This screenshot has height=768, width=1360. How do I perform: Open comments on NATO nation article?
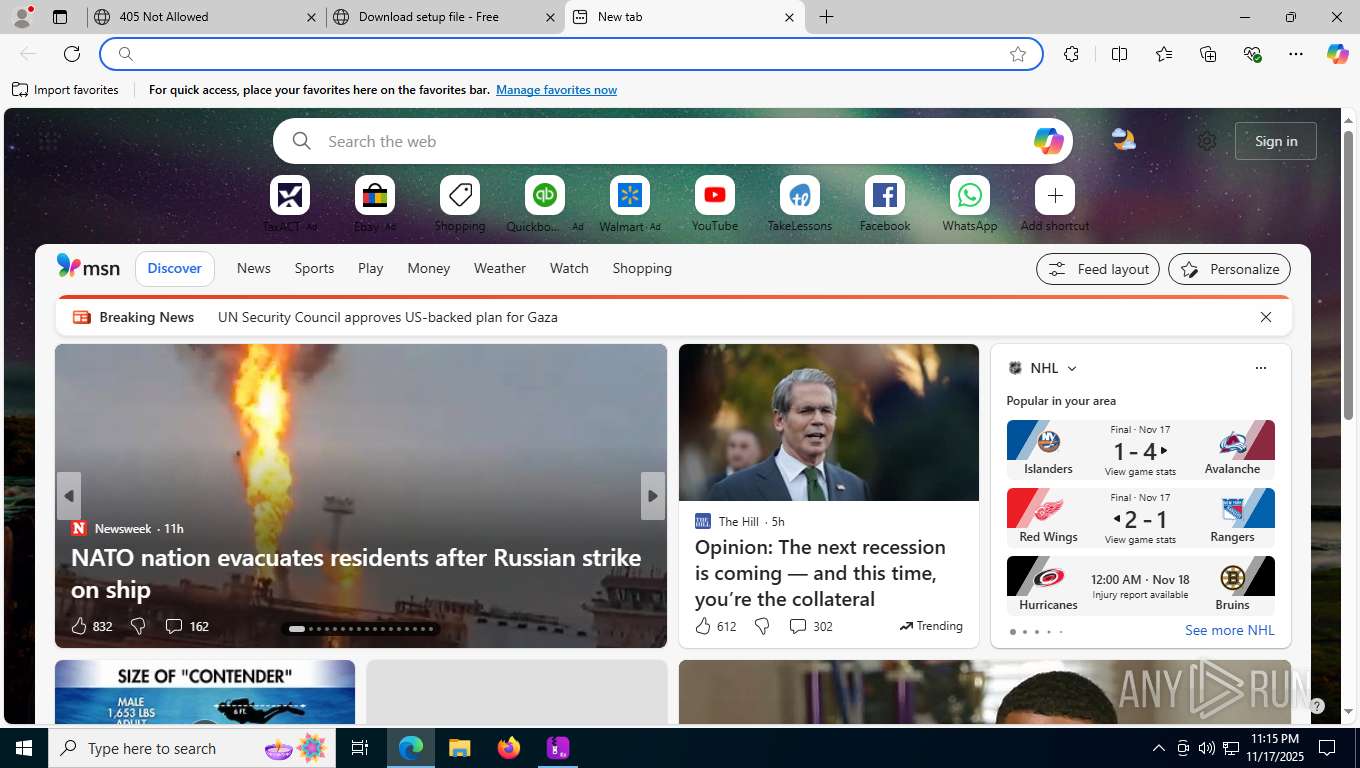click(x=187, y=626)
